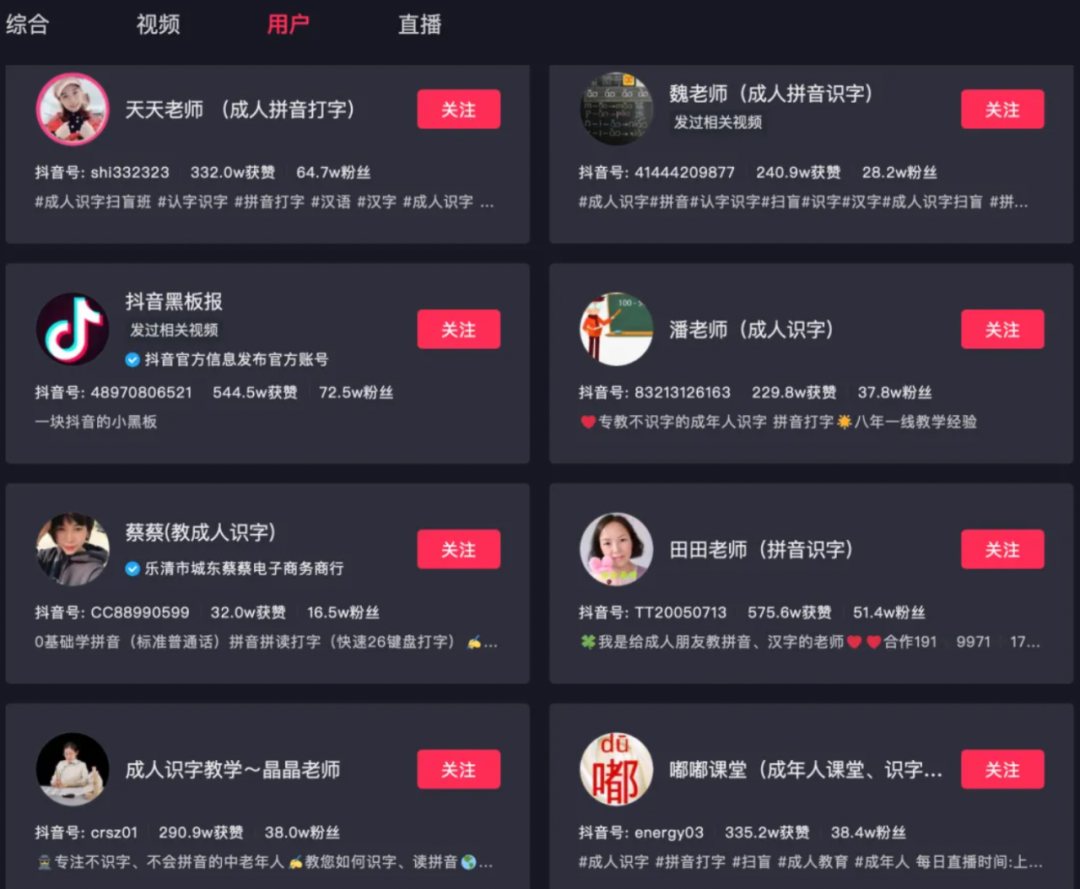Click 发过相关视频 tag under 魏老师

718,122
